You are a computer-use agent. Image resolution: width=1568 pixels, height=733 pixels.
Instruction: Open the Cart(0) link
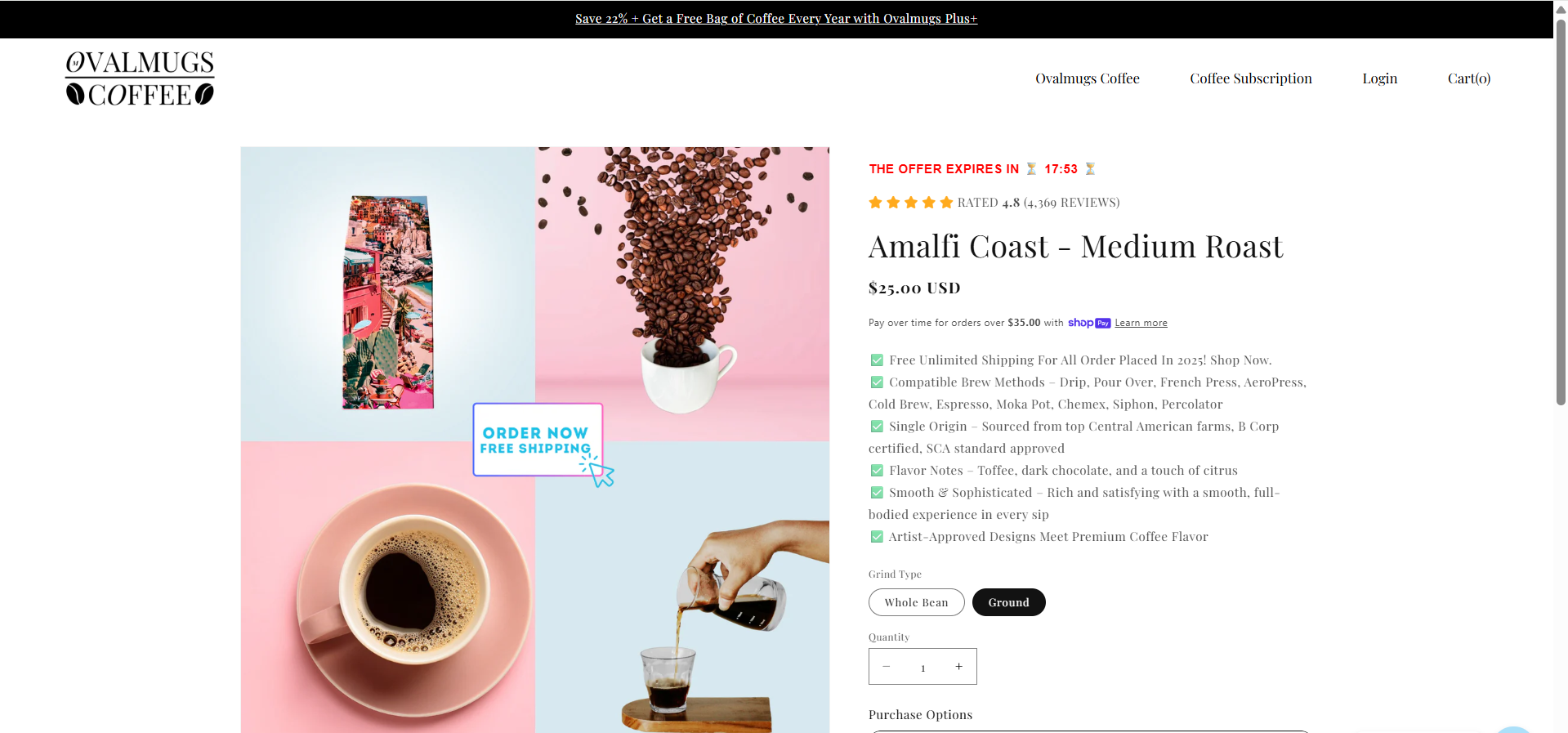1468,78
